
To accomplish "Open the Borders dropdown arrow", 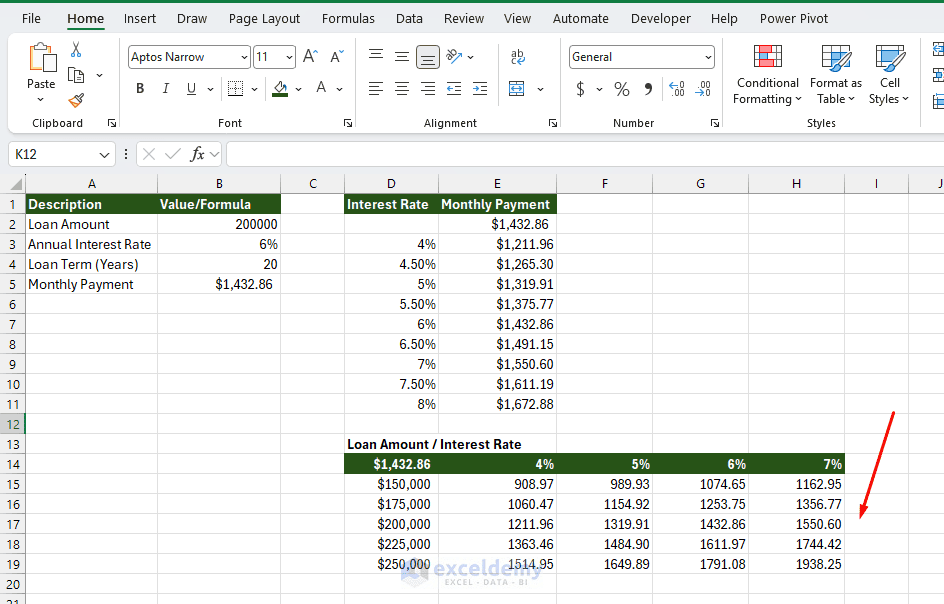I will [254, 89].
